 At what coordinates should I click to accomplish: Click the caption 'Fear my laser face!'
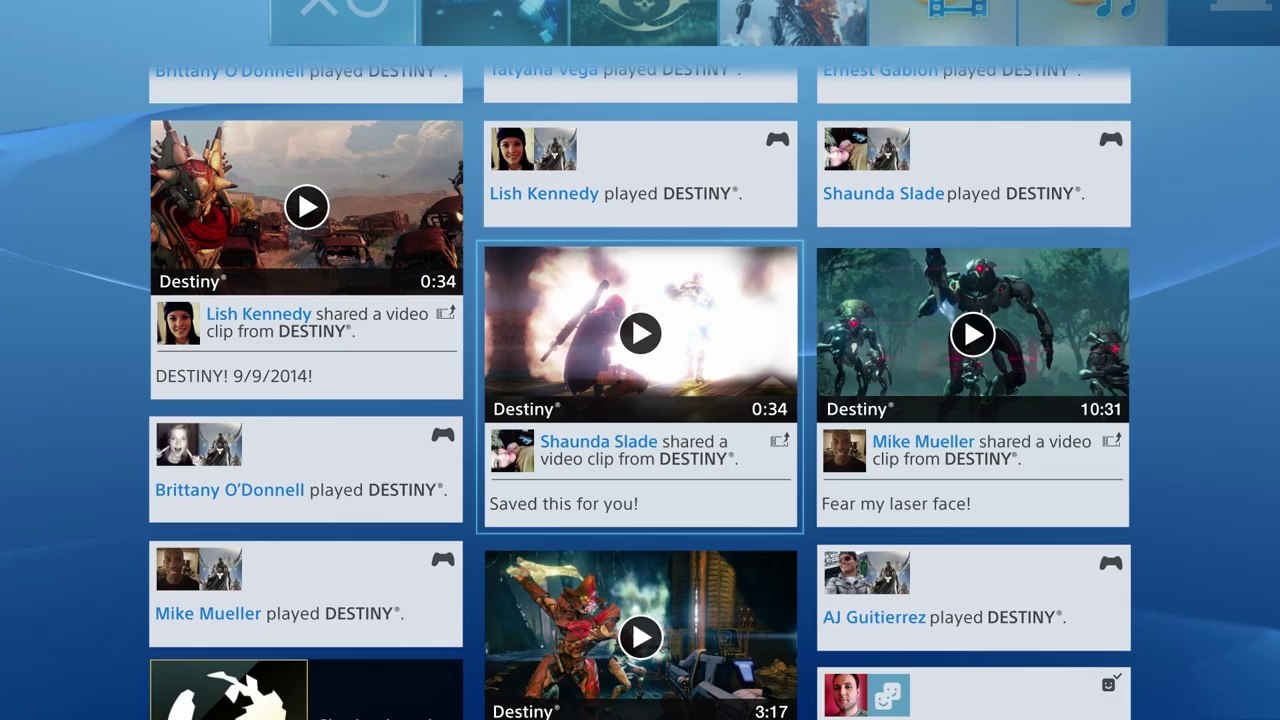tap(896, 504)
